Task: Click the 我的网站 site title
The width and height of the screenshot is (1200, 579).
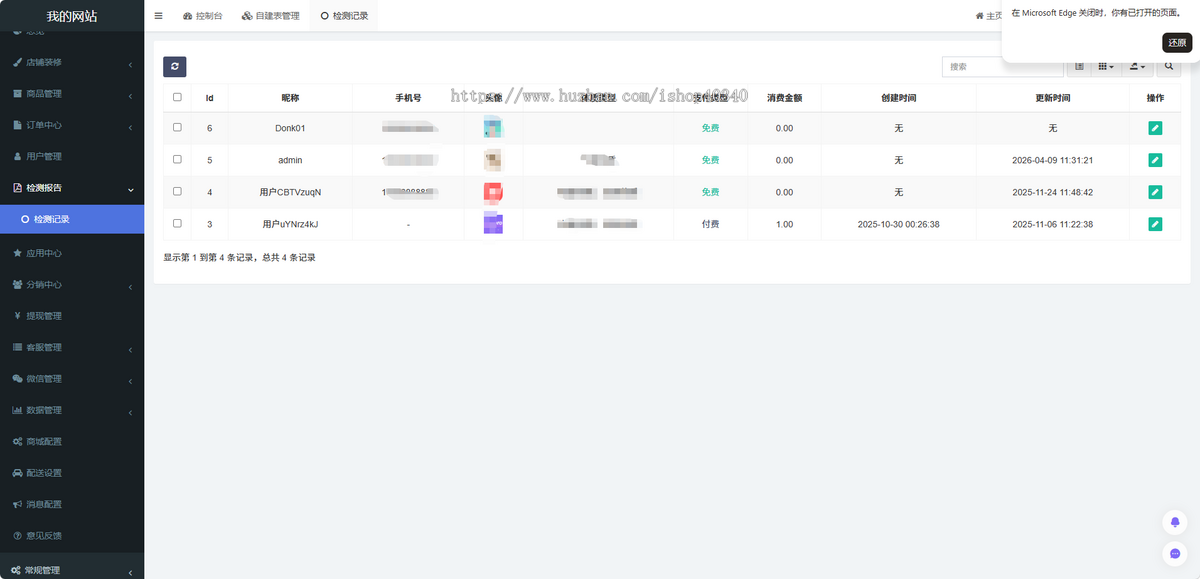Action: [72, 16]
